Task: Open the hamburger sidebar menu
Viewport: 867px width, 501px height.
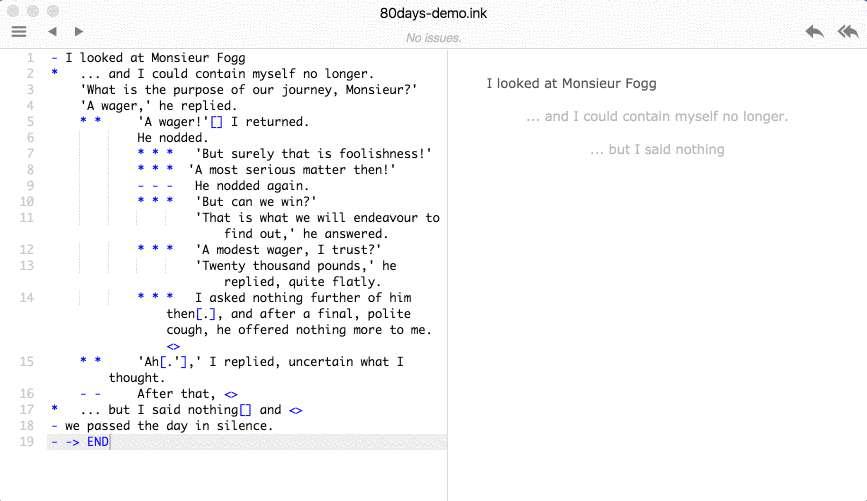Action: click(19, 32)
